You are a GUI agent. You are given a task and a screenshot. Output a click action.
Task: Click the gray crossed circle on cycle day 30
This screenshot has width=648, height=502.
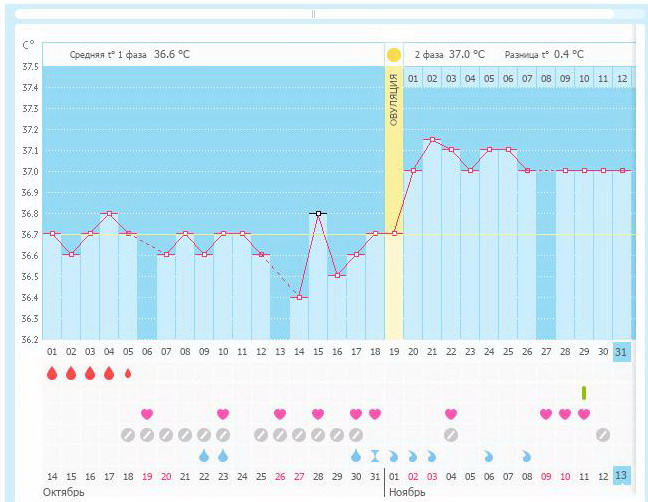603,435
